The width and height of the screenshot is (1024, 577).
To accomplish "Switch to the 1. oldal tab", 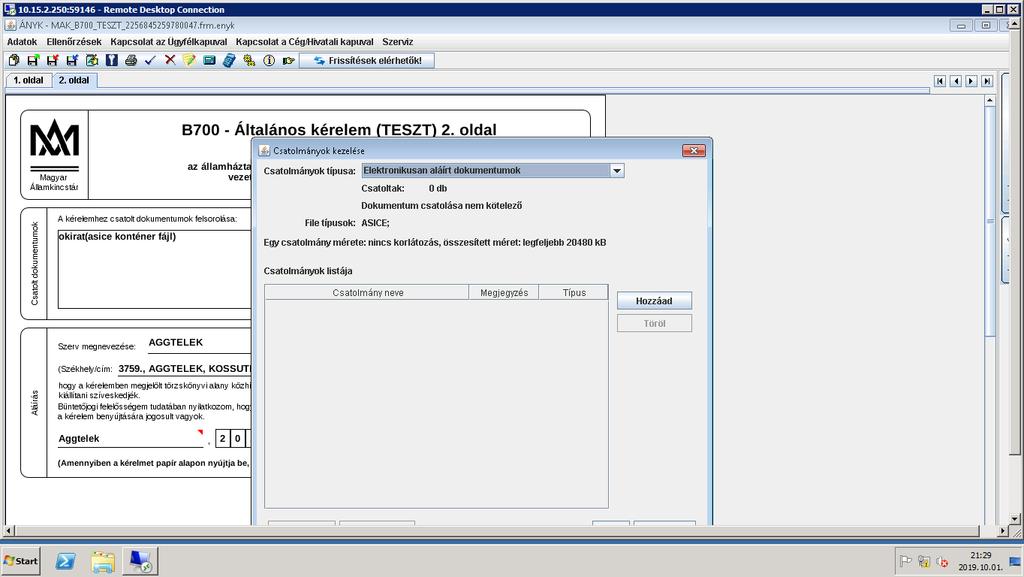I will pyautogui.click(x=28, y=80).
